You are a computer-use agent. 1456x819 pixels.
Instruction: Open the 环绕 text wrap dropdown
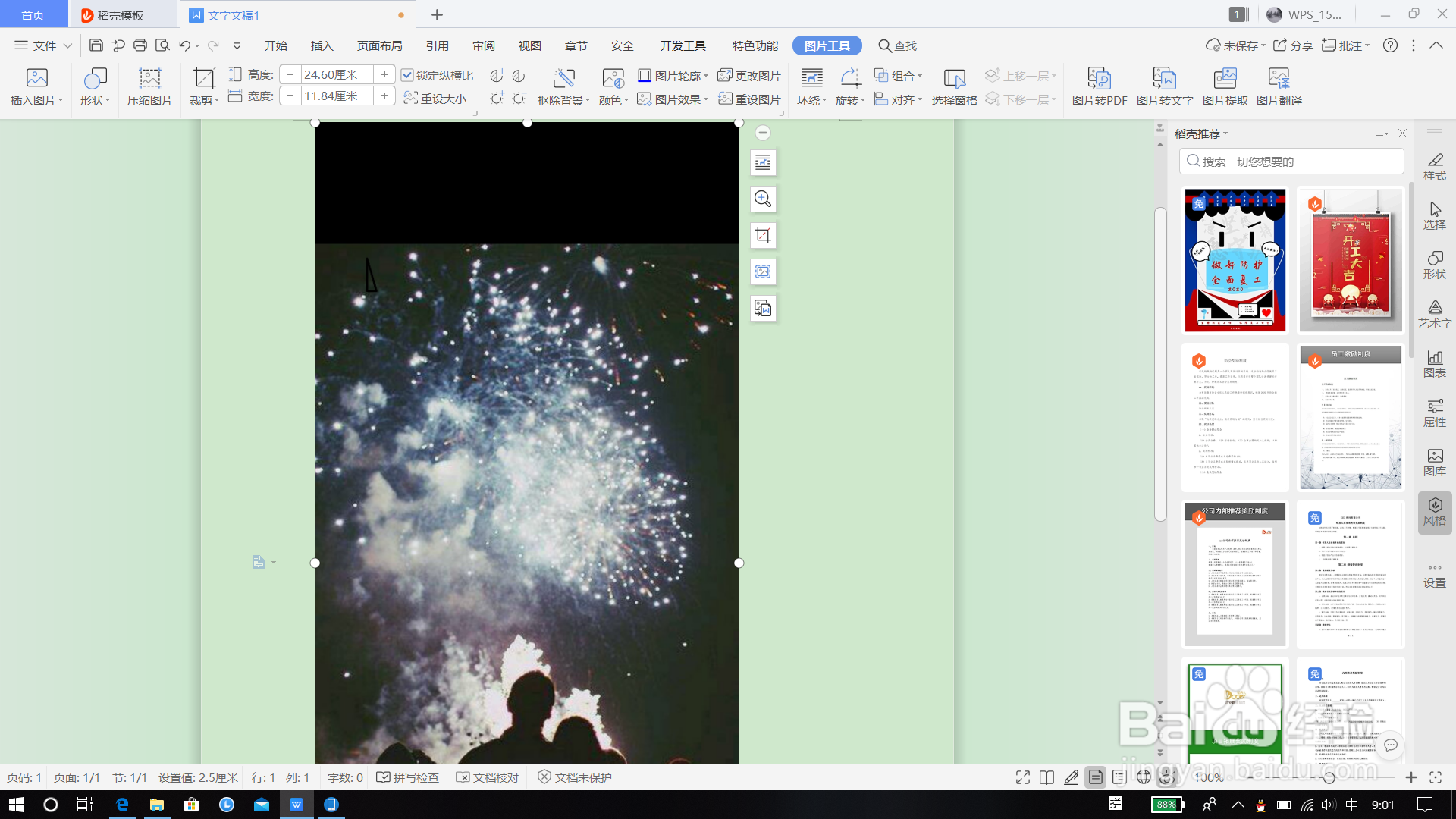(811, 100)
